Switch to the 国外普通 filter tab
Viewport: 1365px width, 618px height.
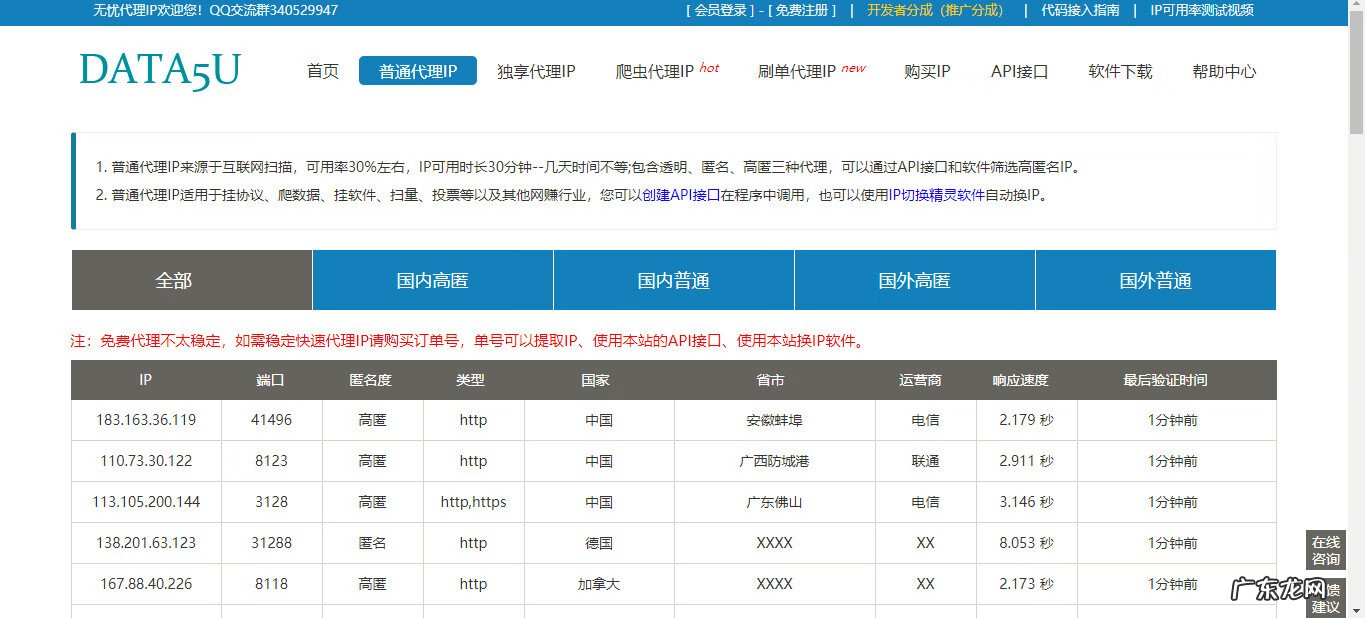pos(1155,280)
